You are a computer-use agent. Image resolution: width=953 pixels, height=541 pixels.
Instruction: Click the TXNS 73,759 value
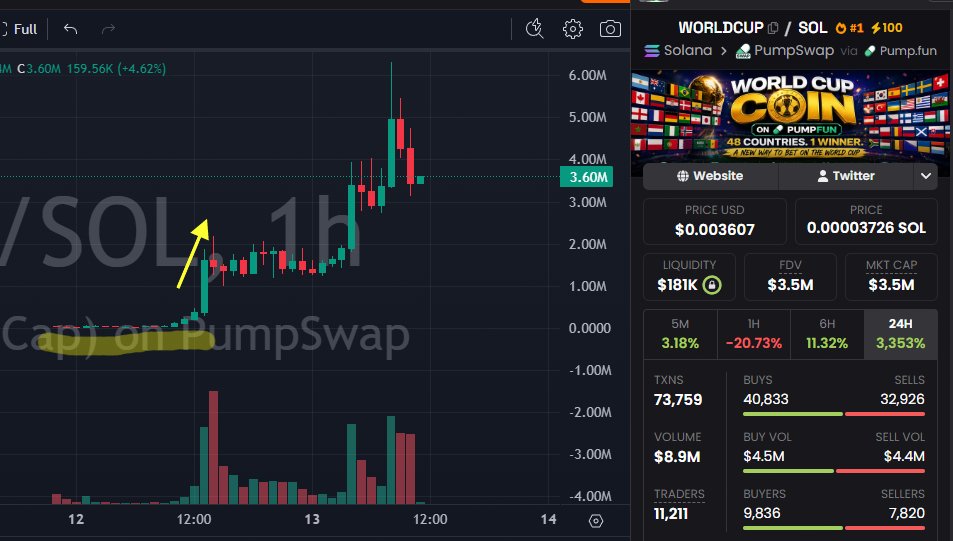pos(678,399)
